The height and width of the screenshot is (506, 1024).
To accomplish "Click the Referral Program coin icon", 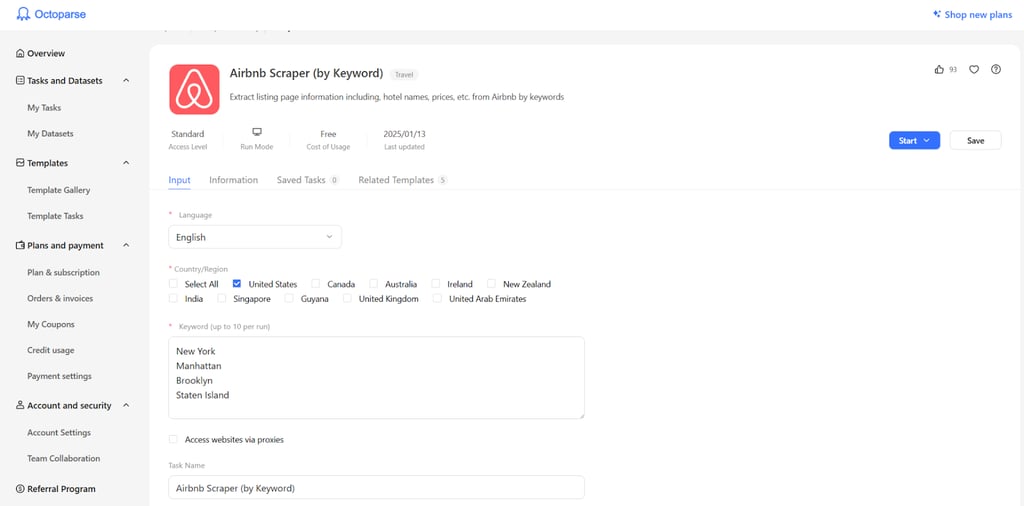I will coord(20,488).
